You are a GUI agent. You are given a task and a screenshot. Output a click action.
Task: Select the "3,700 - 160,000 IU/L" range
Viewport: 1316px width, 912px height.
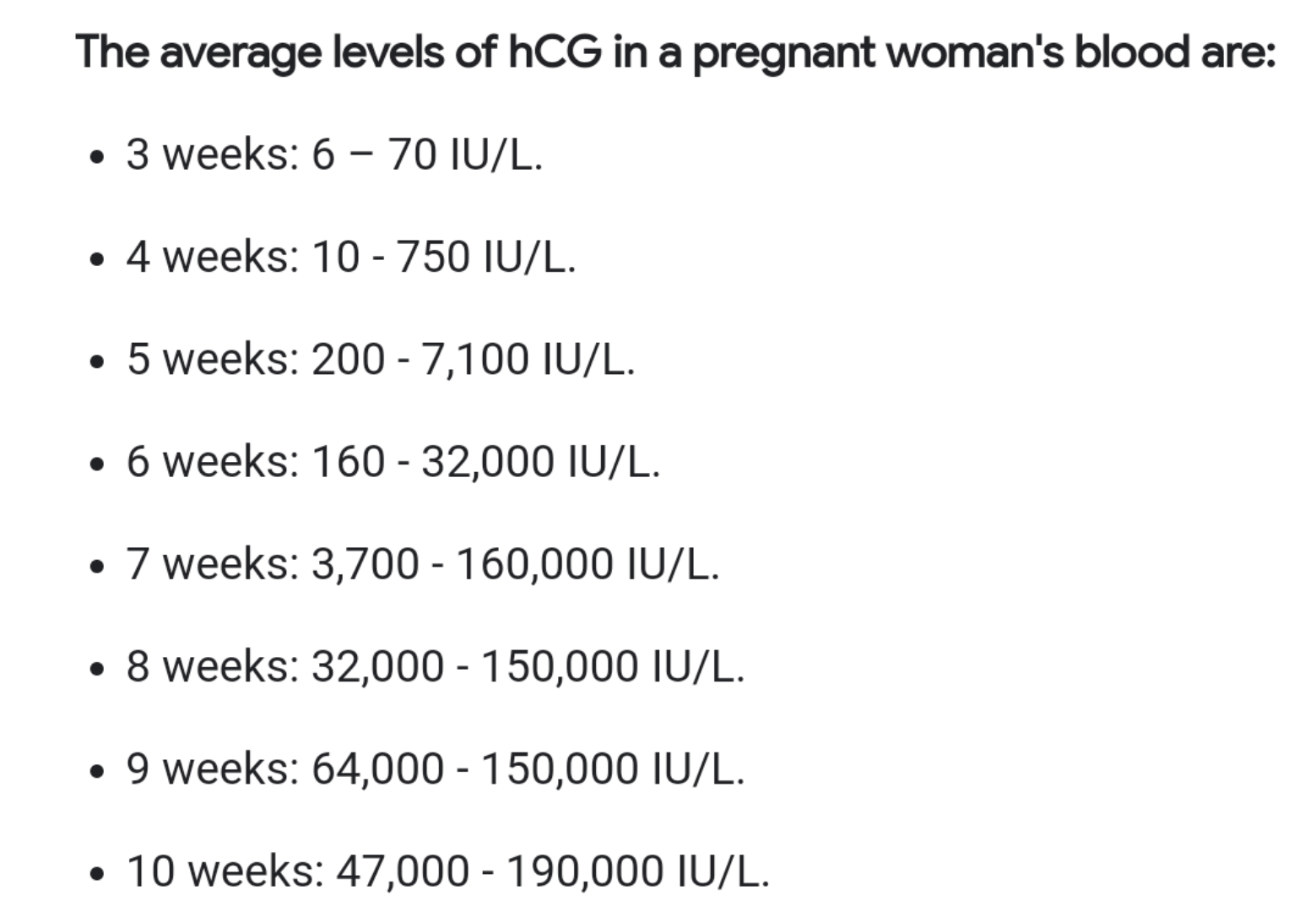(x=514, y=564)
